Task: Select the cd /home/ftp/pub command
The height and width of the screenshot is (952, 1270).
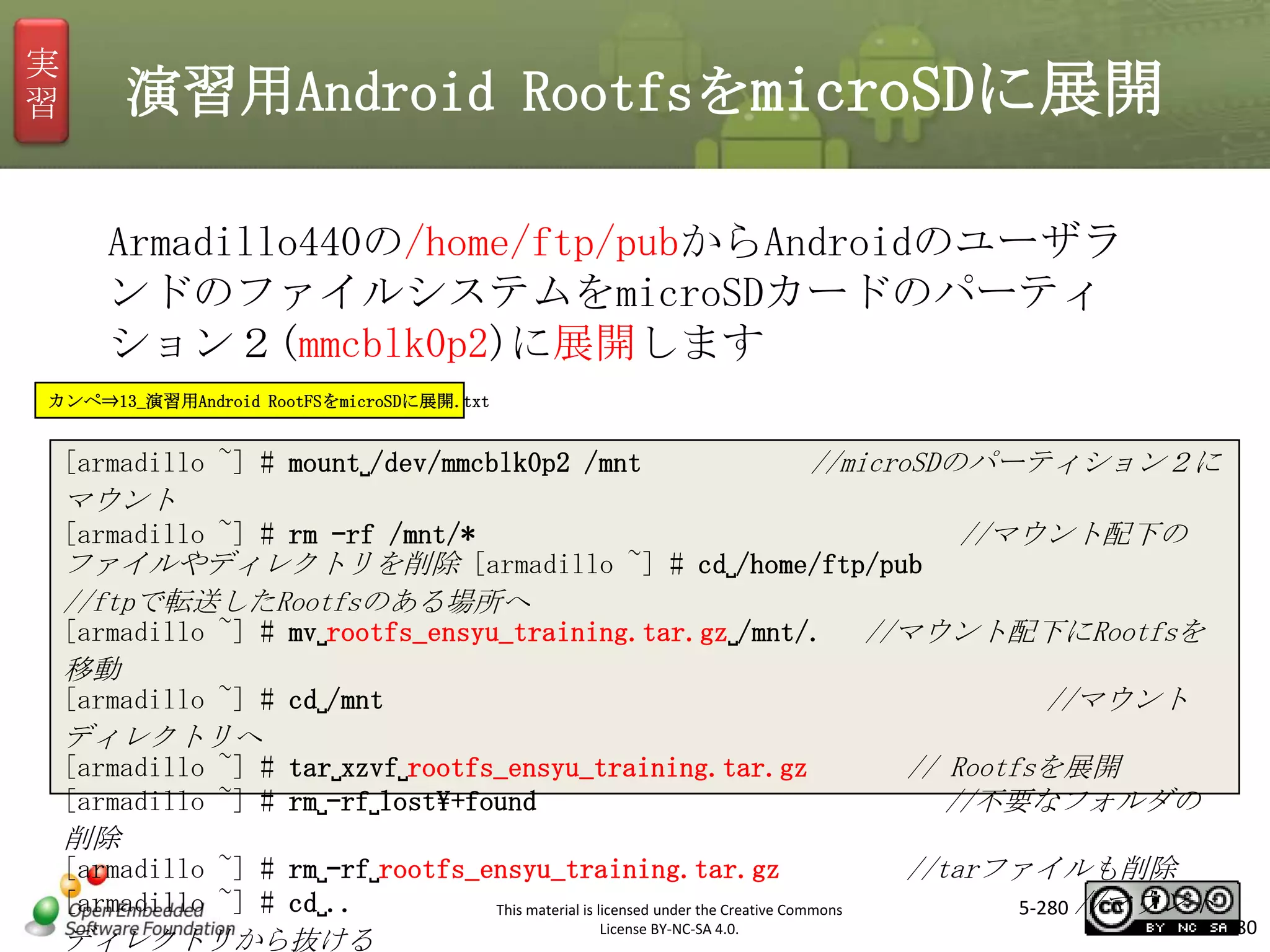Action: (810, 565)
